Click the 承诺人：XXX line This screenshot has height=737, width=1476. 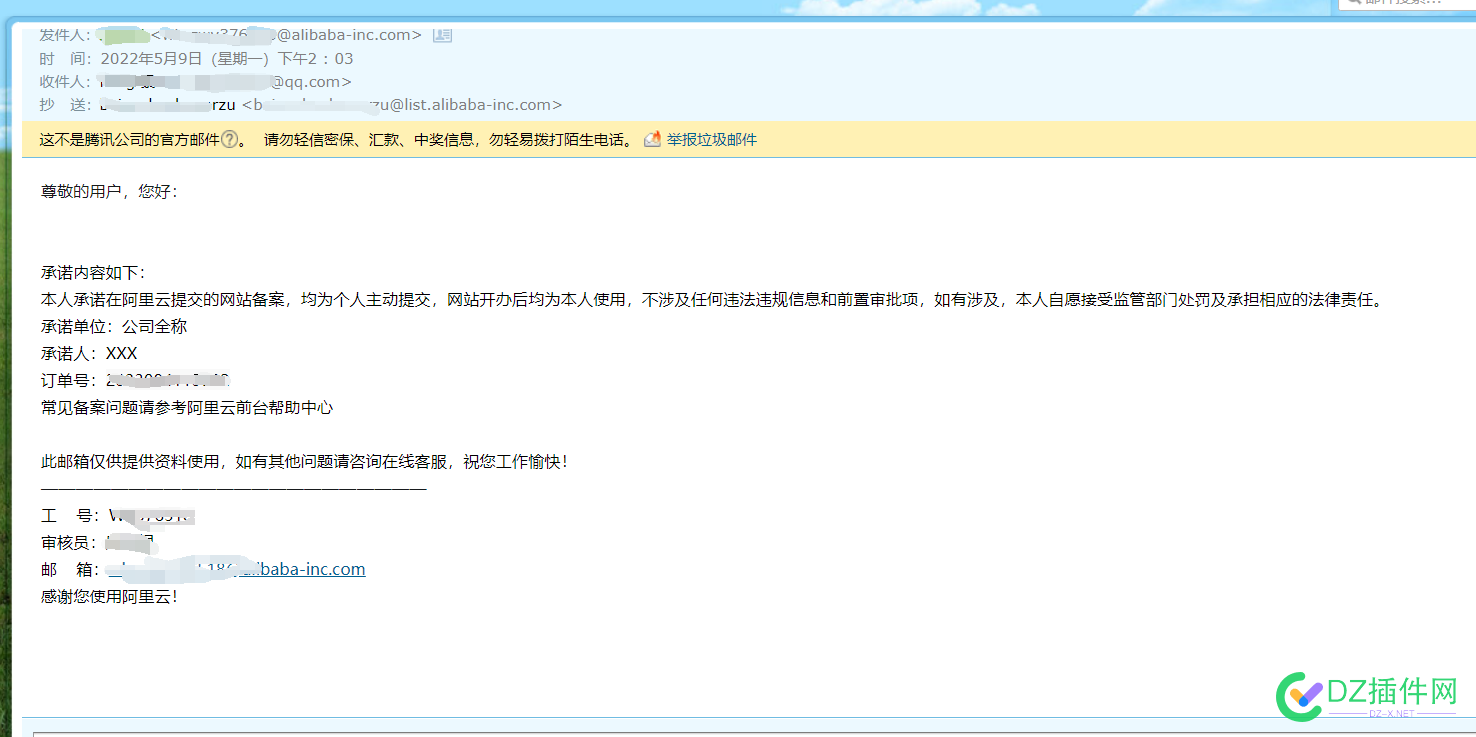coord(89,353)
